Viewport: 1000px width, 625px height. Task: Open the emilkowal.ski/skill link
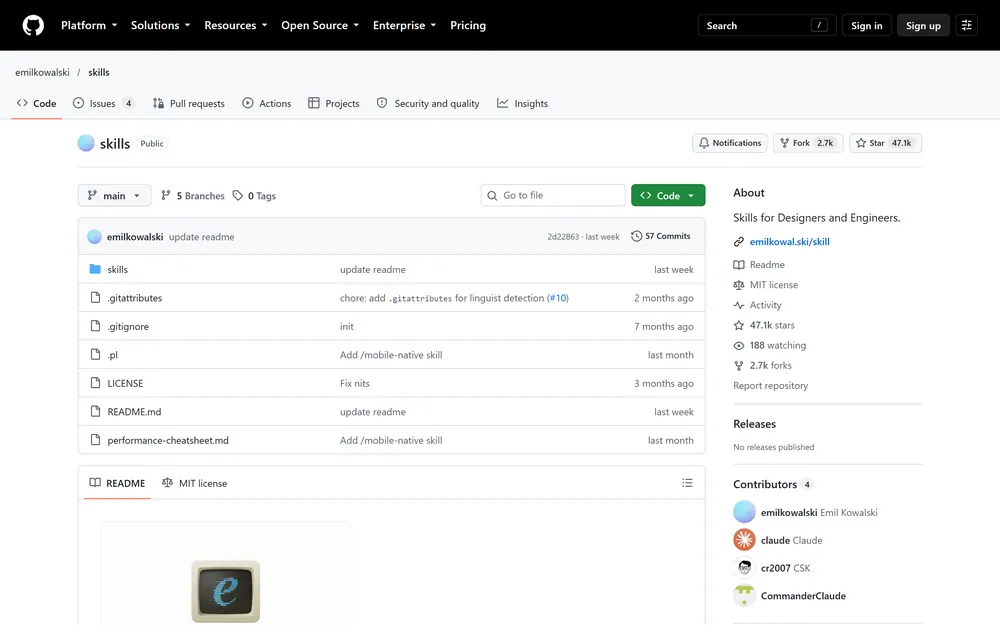click(790, 242)
